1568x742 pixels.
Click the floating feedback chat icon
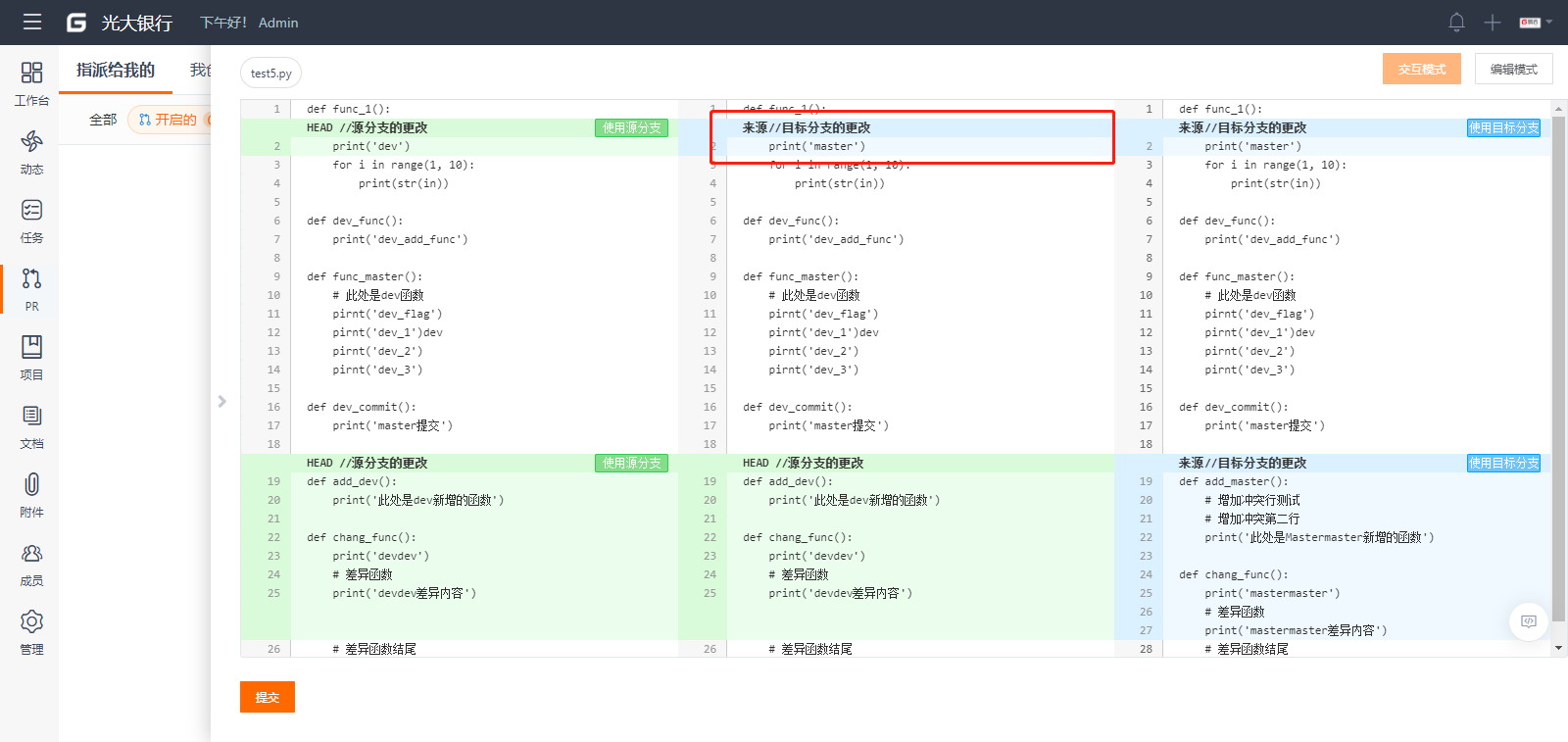[x=1528, y=621]
